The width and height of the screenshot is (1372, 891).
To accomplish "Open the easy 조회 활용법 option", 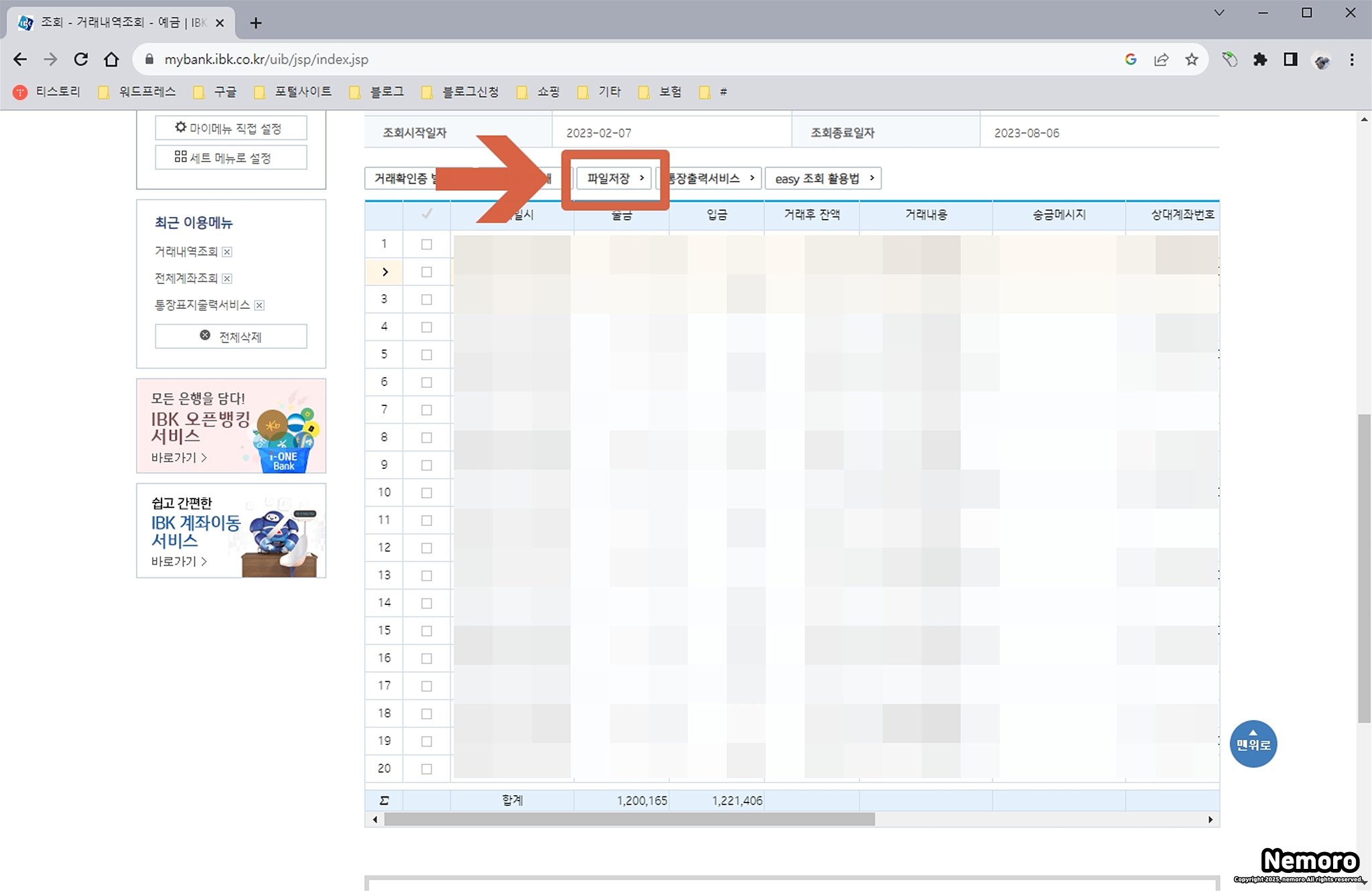I will tap(823, 178).
